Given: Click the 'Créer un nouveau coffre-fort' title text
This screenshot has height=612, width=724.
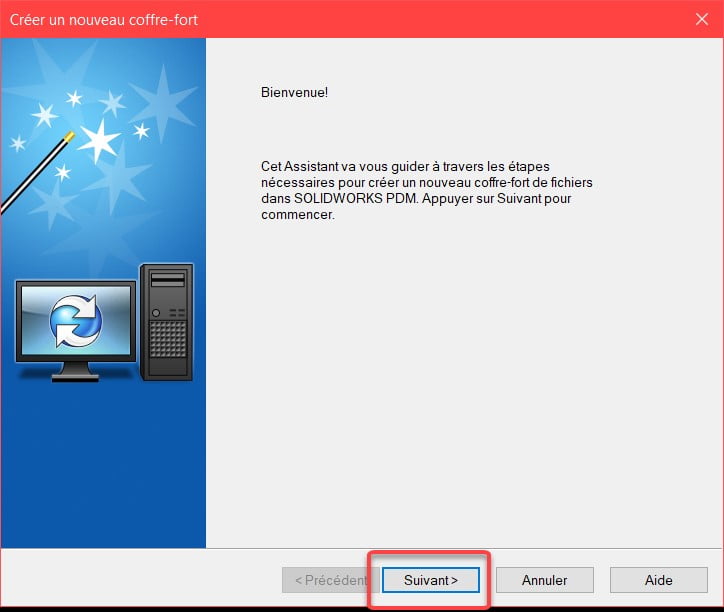Looking at the screenshot, I should click(103, 19).
